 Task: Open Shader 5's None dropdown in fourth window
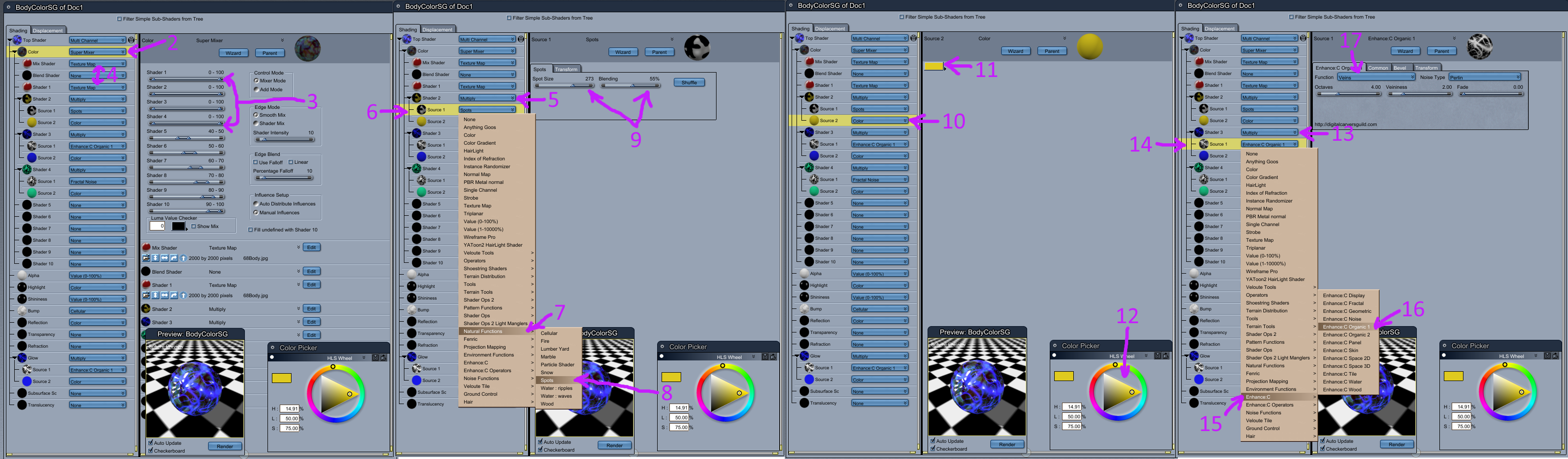[1269, 203]
